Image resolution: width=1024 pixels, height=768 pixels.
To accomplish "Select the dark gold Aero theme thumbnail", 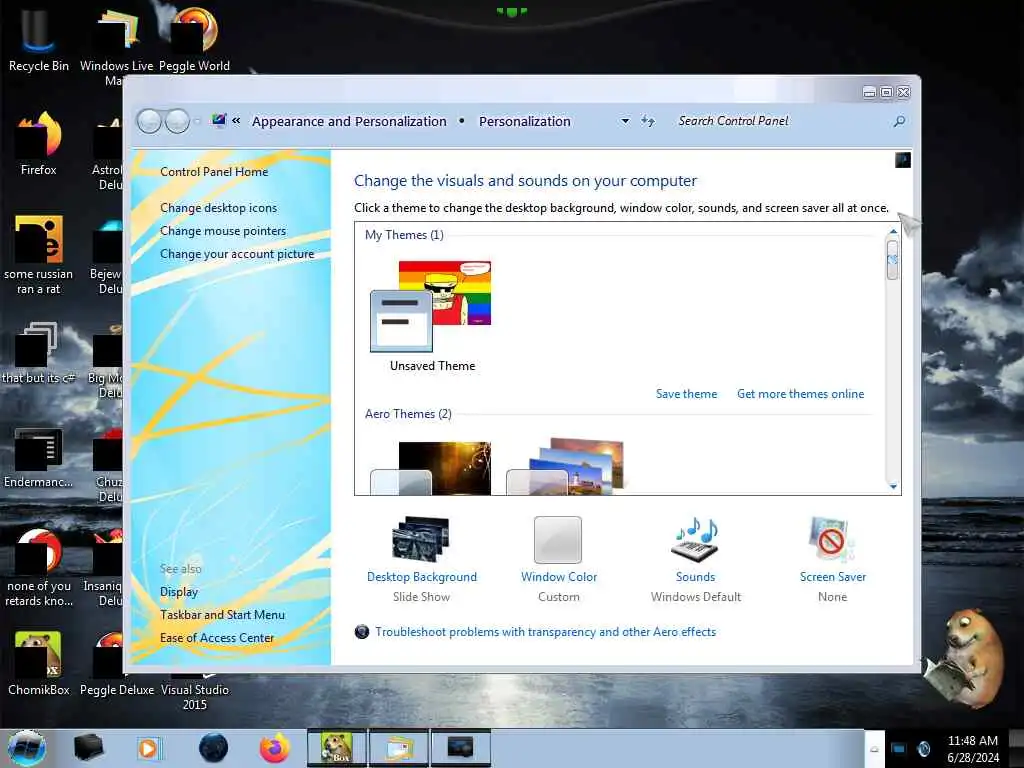I will pyautogui.click(x=431, y=468).
